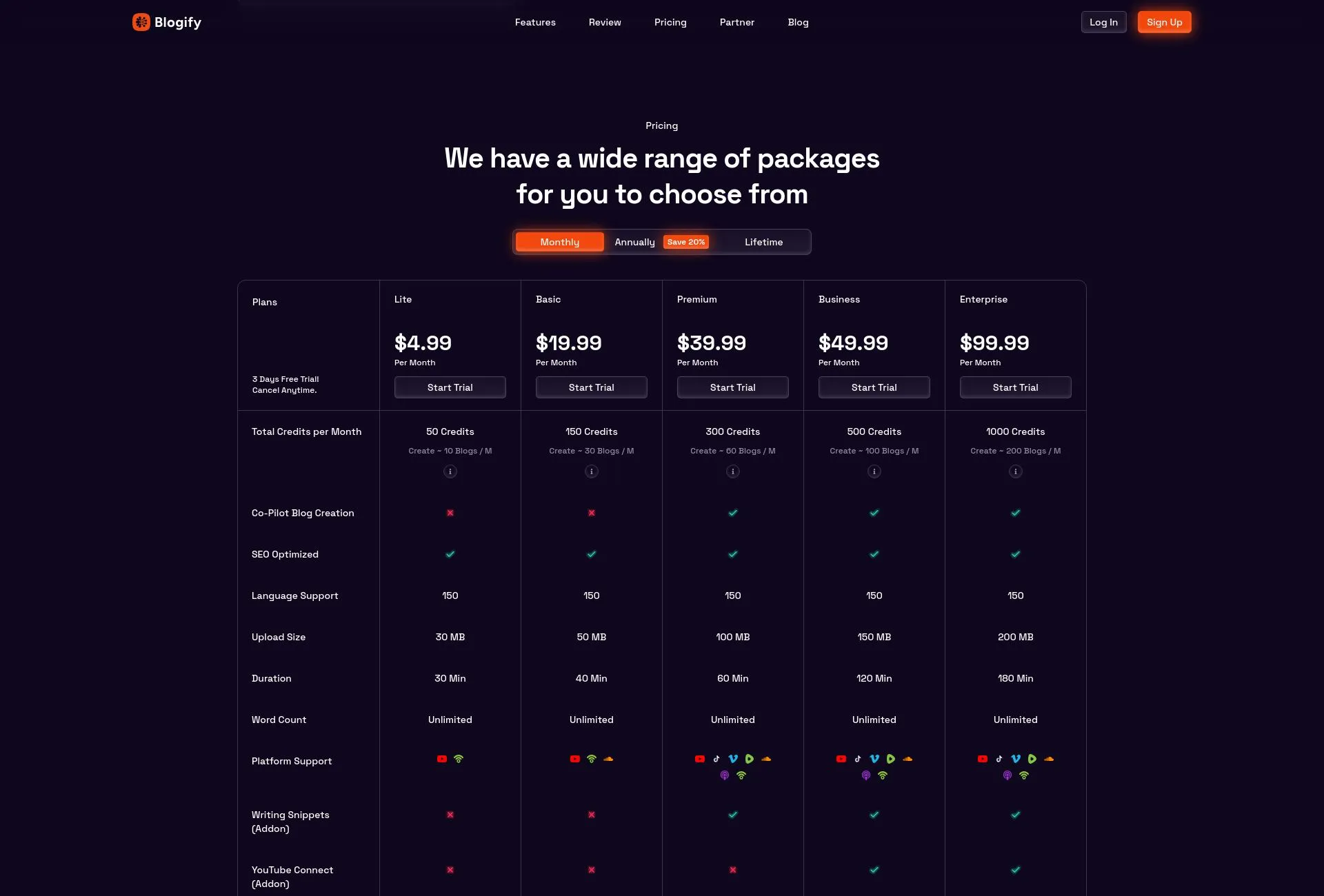Switch to Annually billing to save 20%

tap(634, 242)
